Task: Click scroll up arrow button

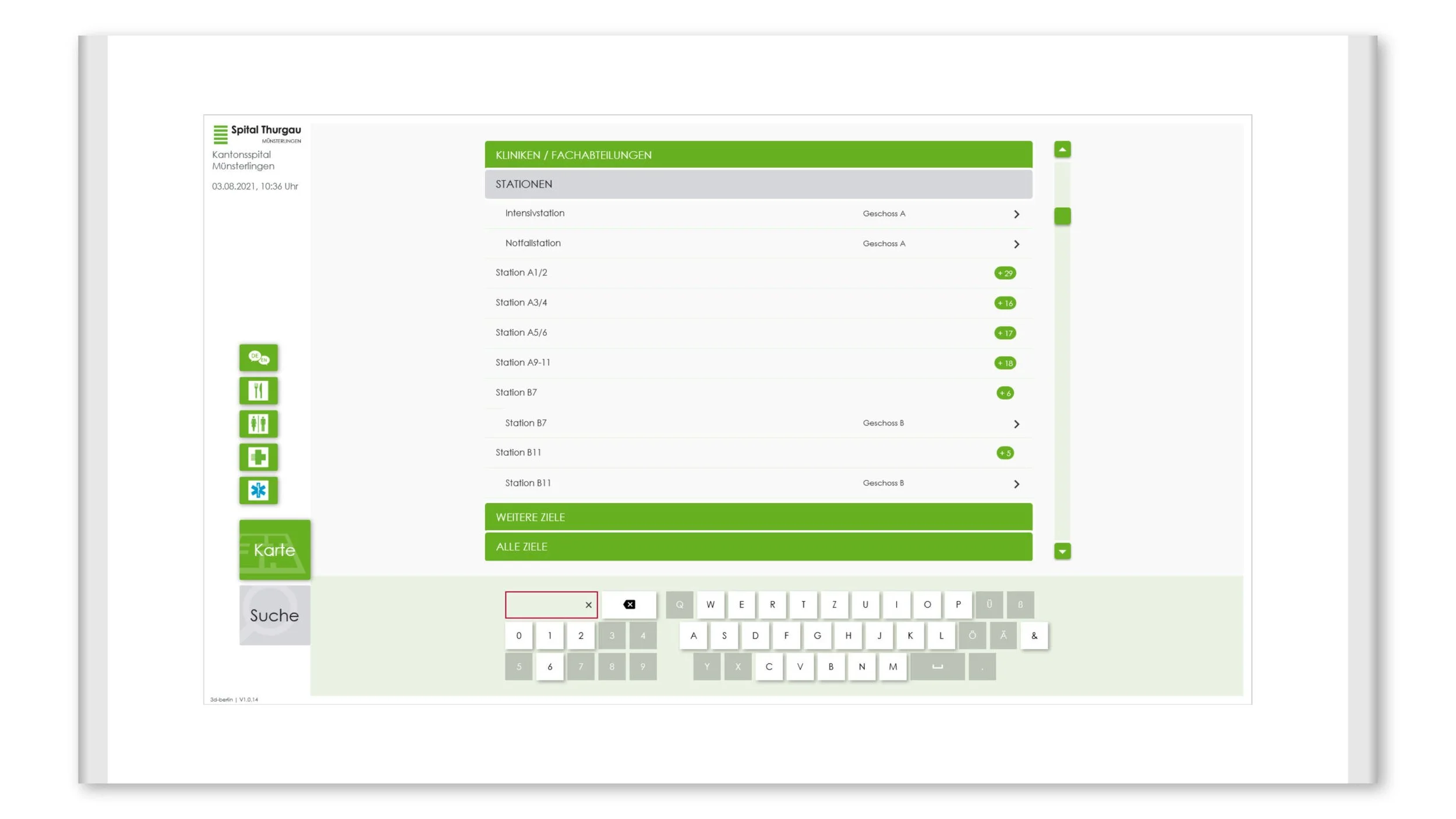Action: coord(1062,150)
